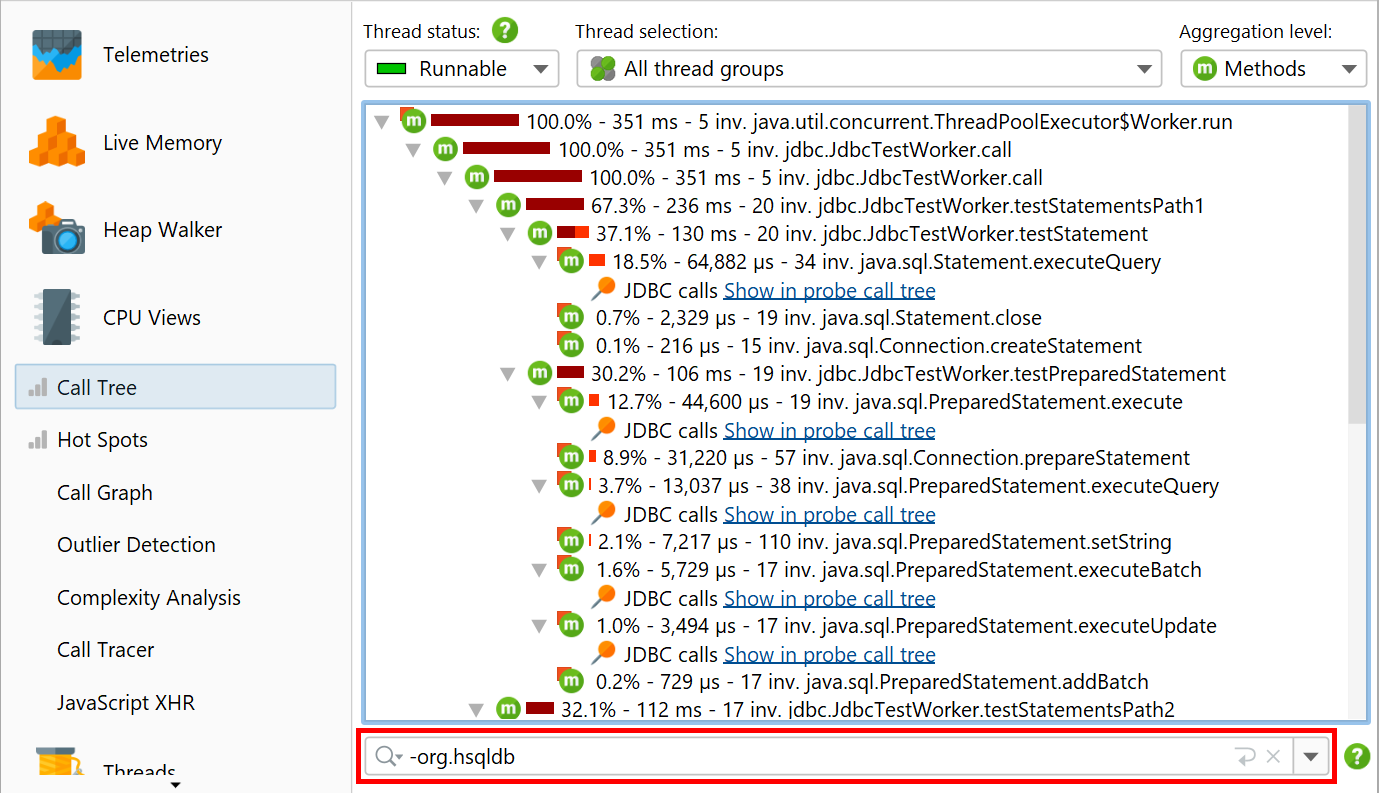
Task: Collapse the ThreadPoolExecutor$Worker.run node
Action: [381, 122]
